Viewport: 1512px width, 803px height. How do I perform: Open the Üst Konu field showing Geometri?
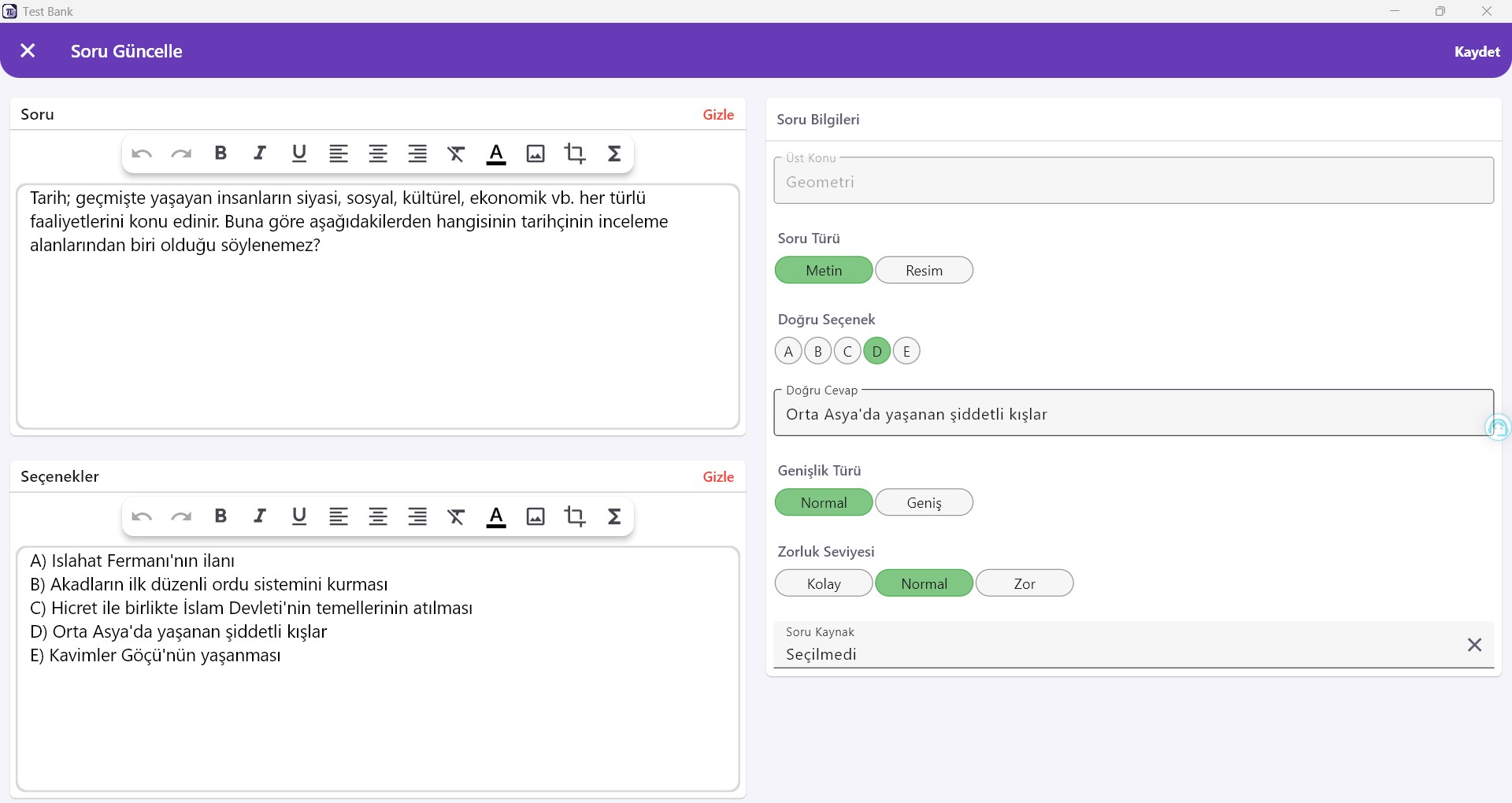click(x=1133, y=180)
